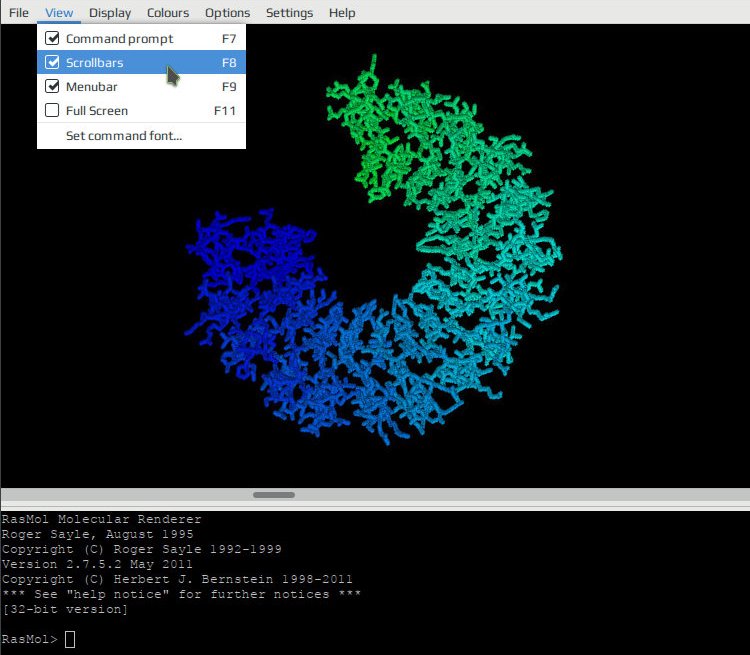Click the splitter above the command console

(375, 506)
